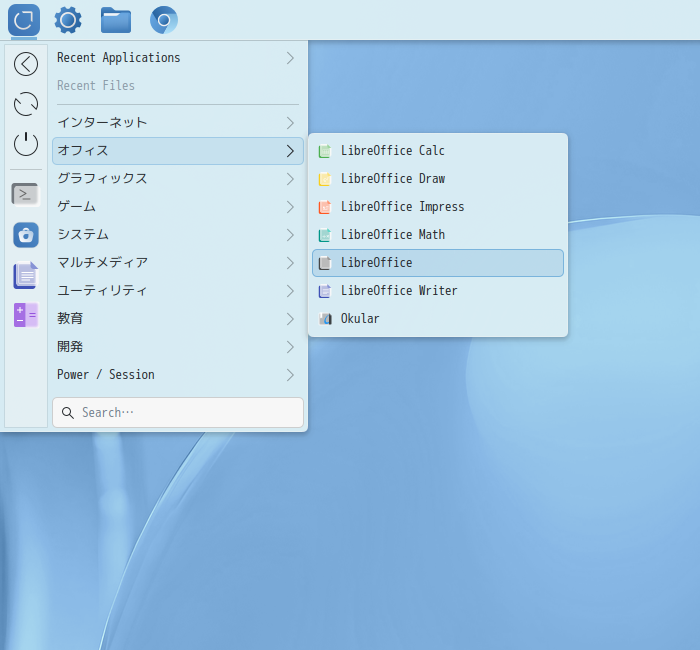Open the ユーティリティ category
Screen dimensions: 700x650
pos(178,291)
